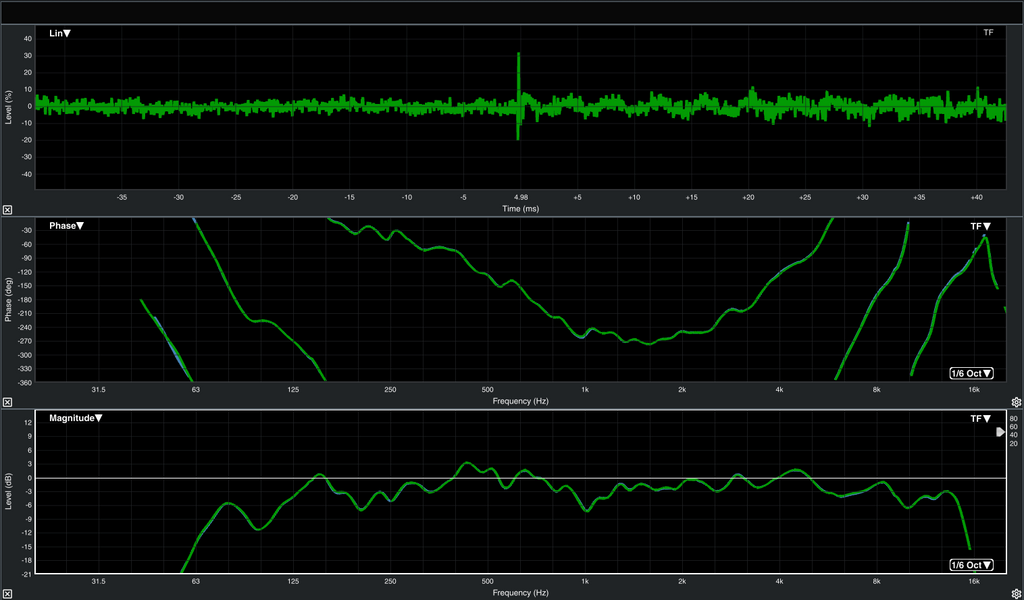Open the Phase plot type dropdown
The height and width of the screenshot is (600, 1024).
pos(67,226)
